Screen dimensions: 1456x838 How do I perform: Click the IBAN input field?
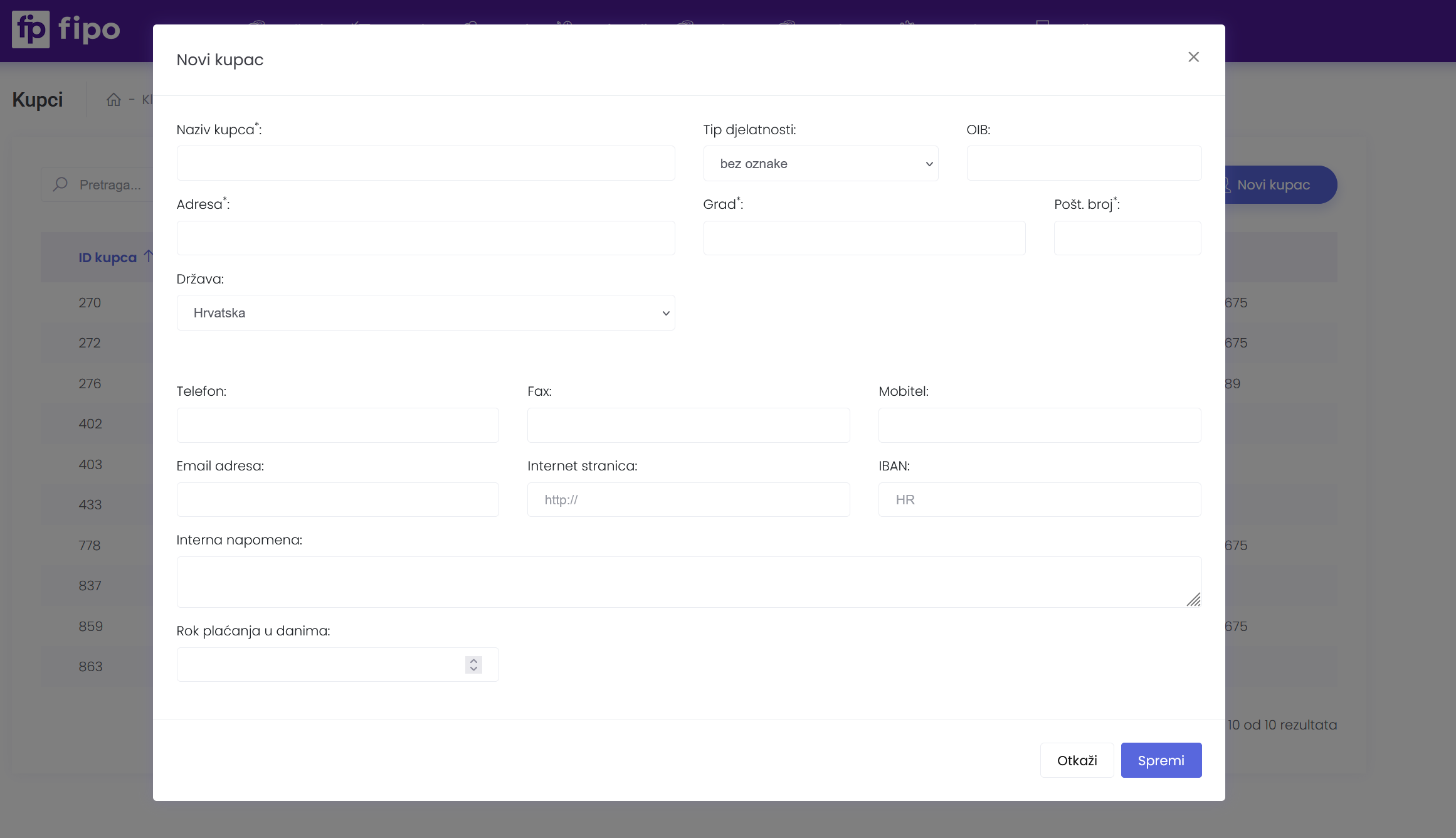pos(1039,500)
